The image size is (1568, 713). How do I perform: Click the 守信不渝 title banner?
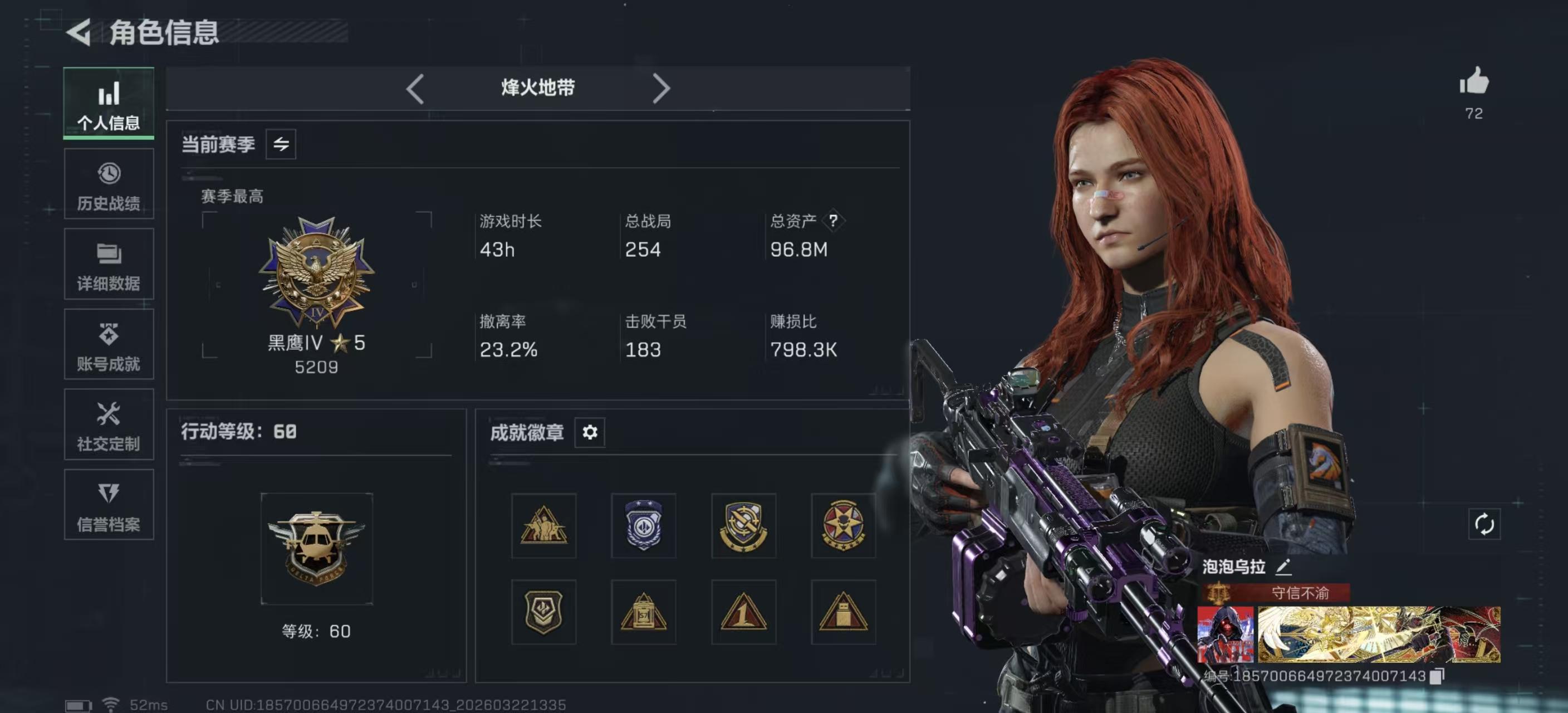[1276, 593]
